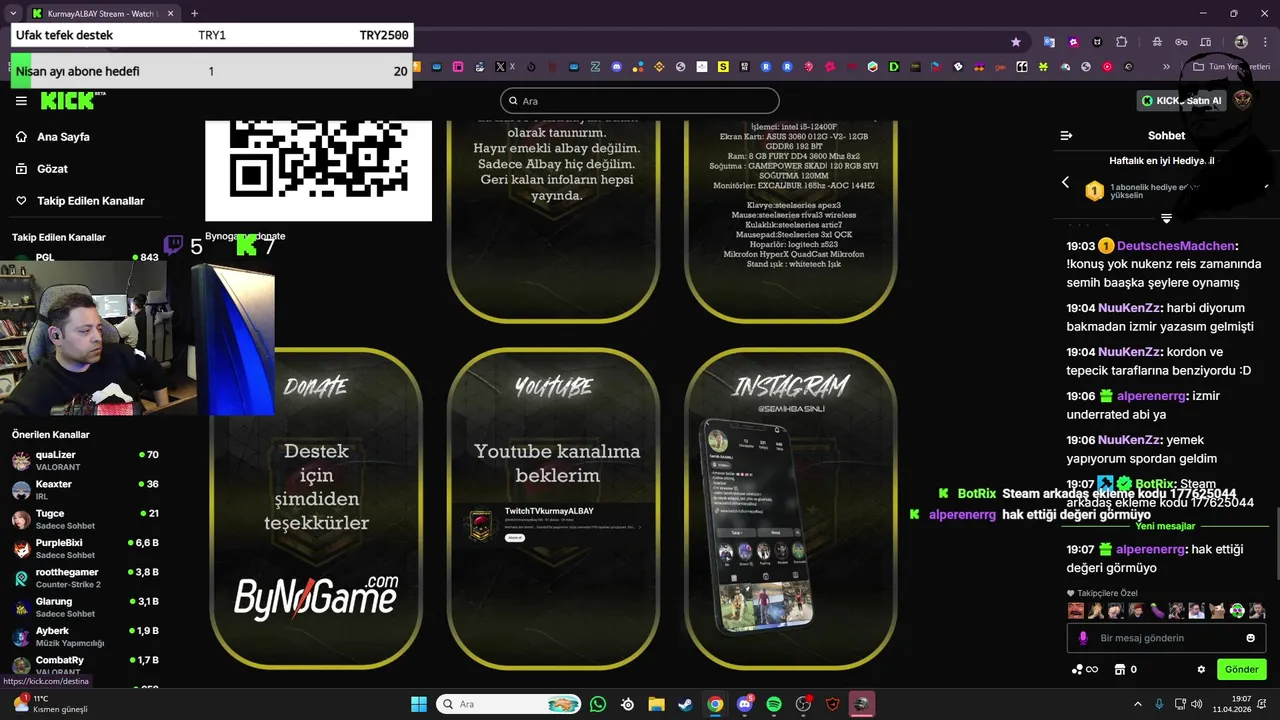Open the hamburger menu beside the Kick logo
This screenshot has width=1280, height=720.
[21, 101]
